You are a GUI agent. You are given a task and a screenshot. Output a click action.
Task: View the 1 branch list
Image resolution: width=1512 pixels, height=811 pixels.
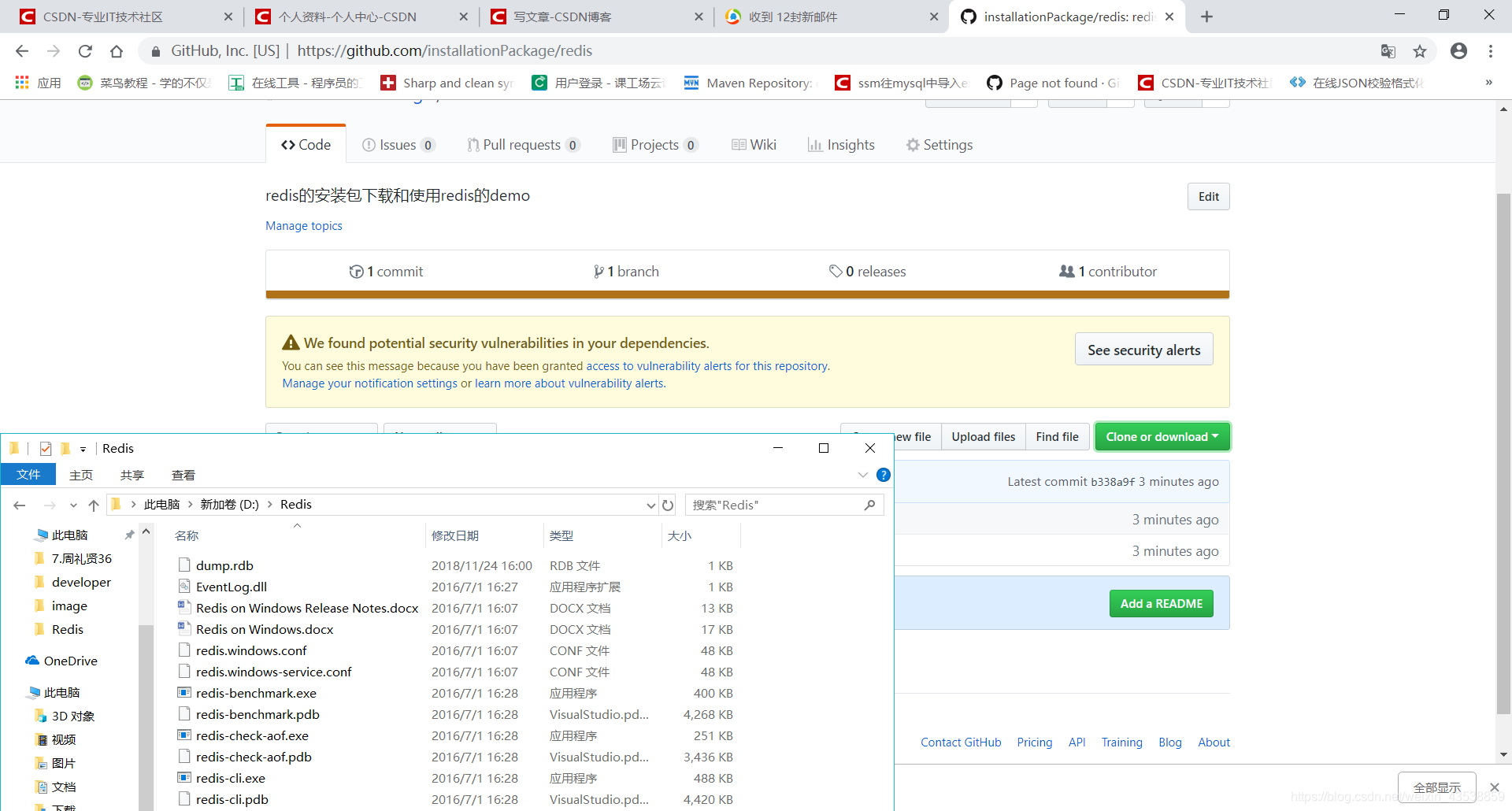coord(626,272)
